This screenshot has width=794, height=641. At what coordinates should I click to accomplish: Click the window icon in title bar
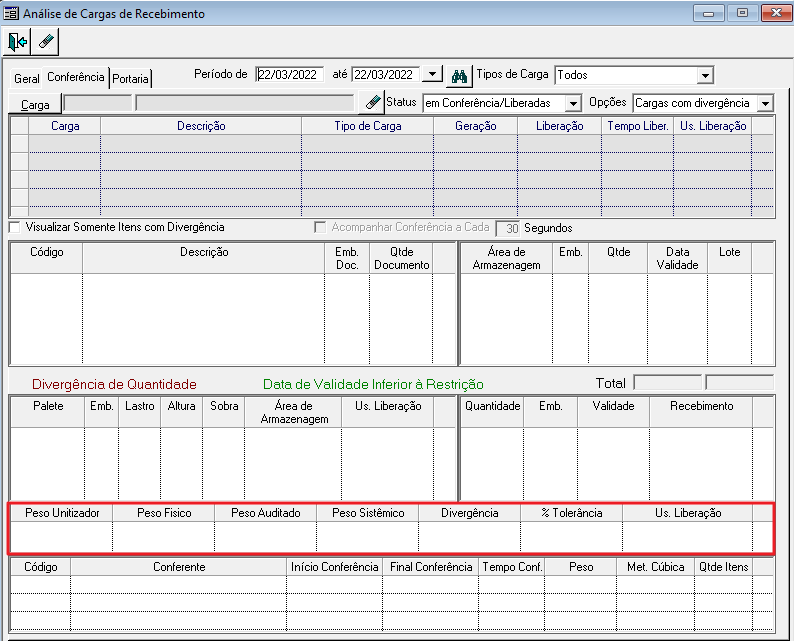(11, 14)
